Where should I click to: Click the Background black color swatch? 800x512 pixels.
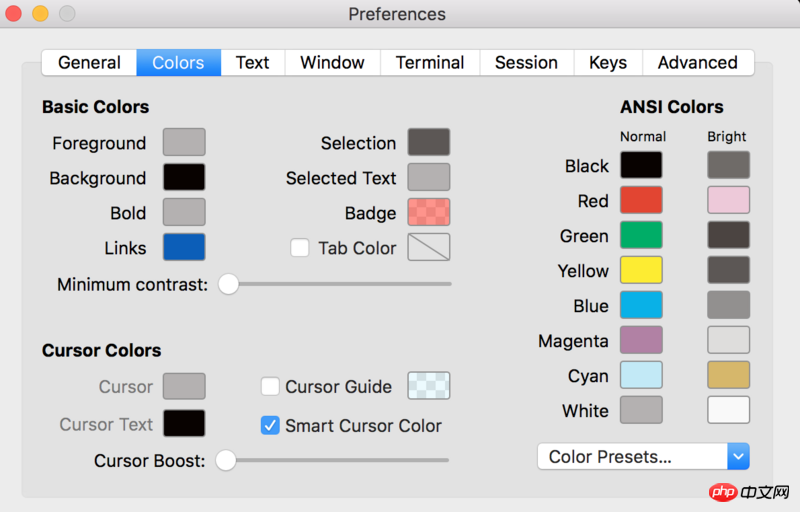pyautogui.click(x=184, y=177)
